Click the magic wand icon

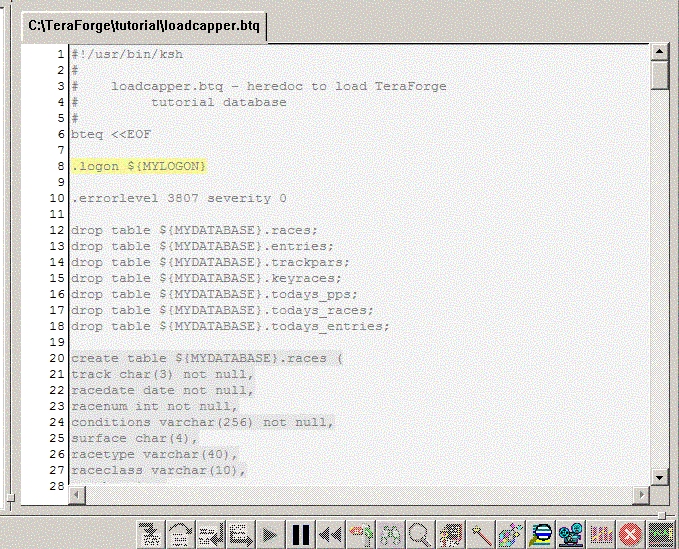[481, 535]
